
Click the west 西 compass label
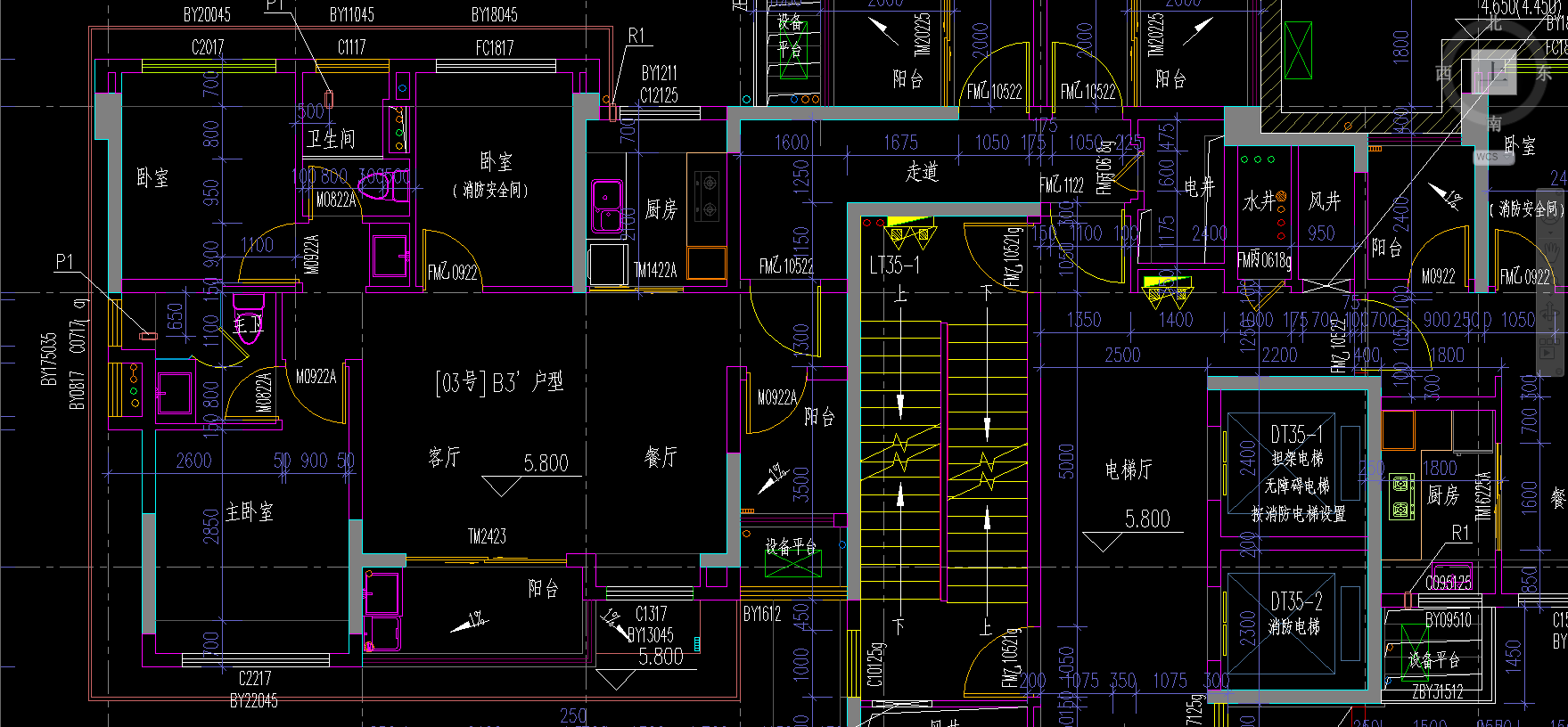[1445, 74]
